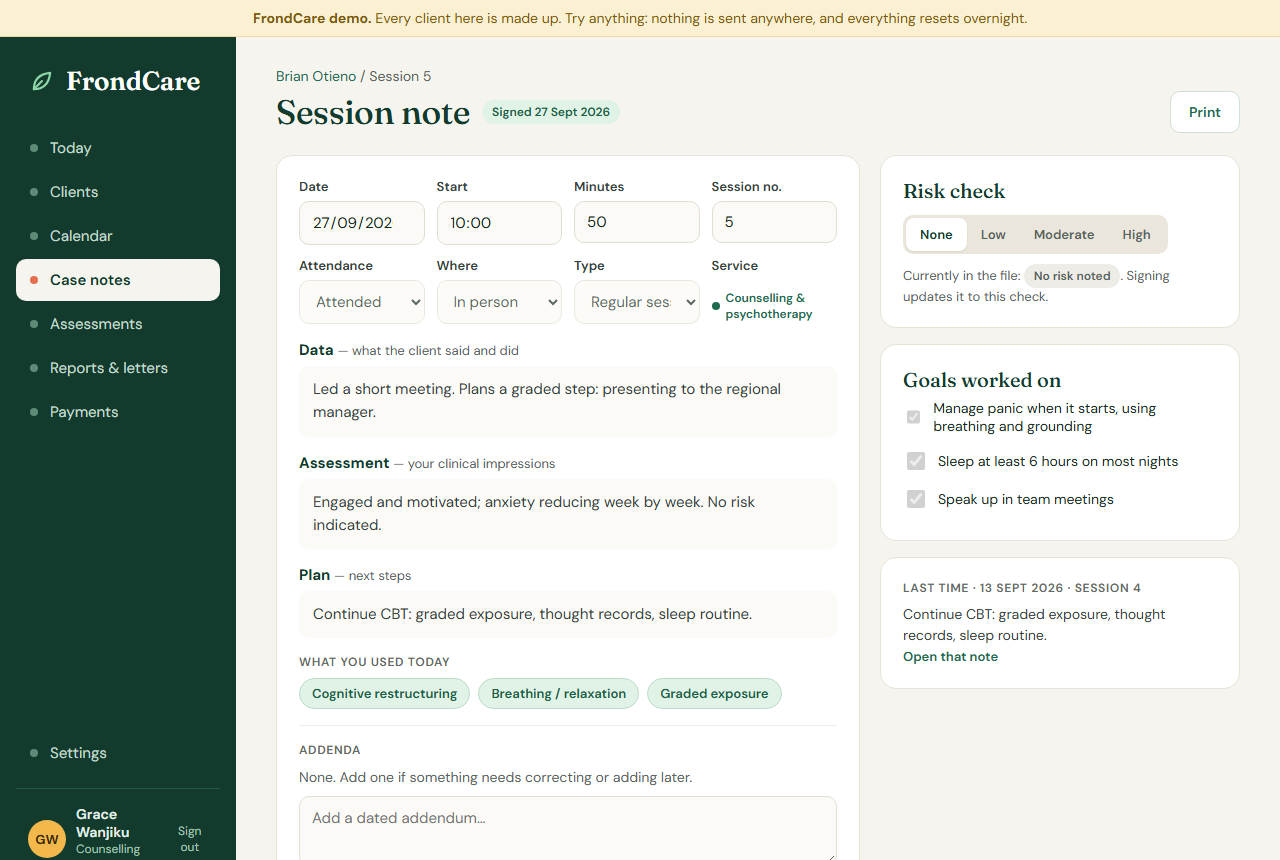Click the green Counselling & psychotherapy service dot

pos(716,306)
